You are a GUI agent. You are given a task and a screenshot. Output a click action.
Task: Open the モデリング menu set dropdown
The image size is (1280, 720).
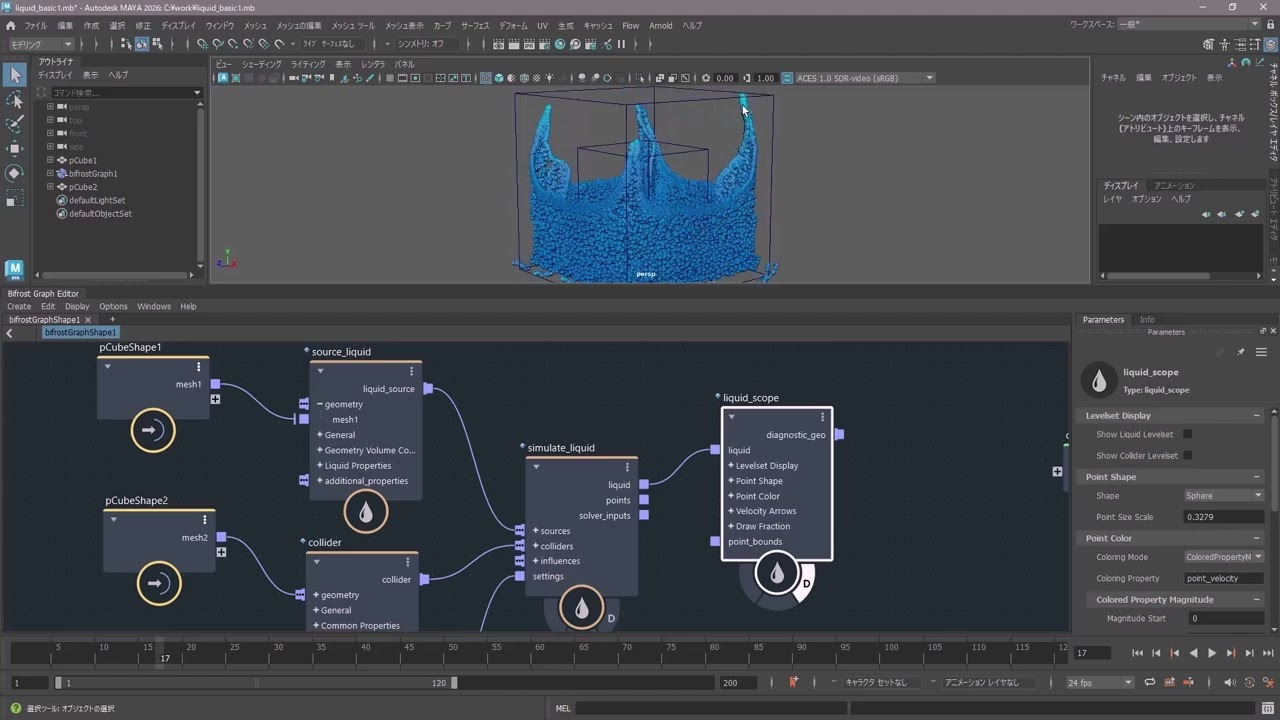tap(41, 44)
